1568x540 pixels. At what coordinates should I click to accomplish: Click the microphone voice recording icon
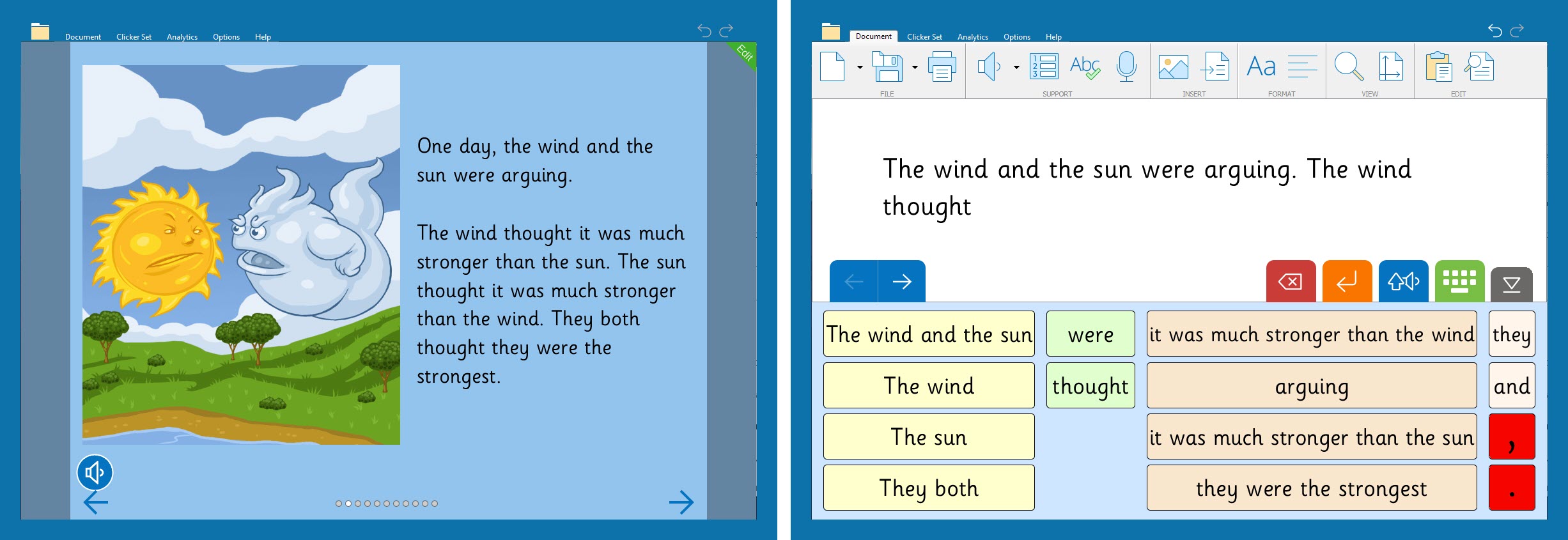(1126, 66)
